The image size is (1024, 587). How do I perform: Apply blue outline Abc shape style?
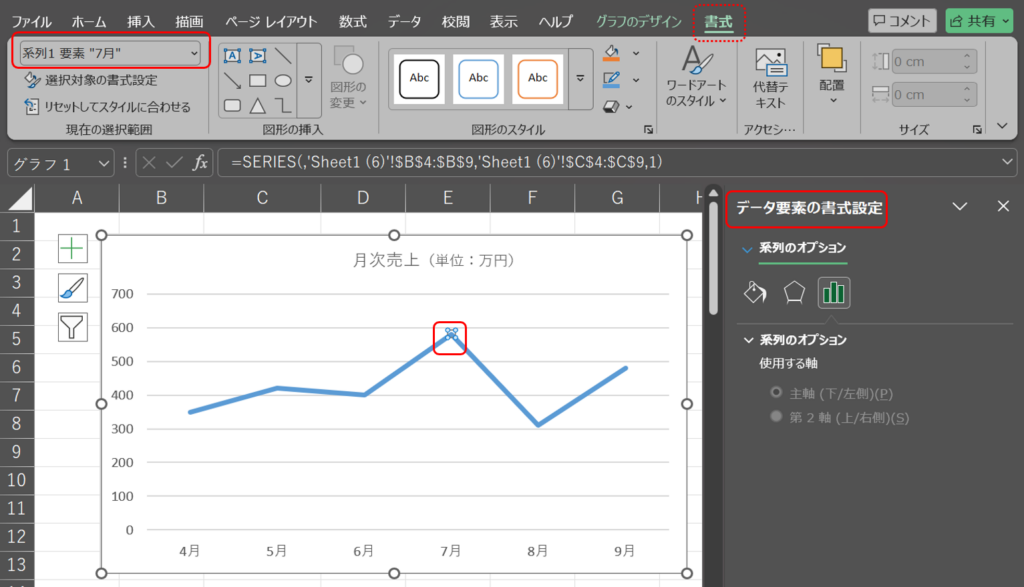(478, 78)
